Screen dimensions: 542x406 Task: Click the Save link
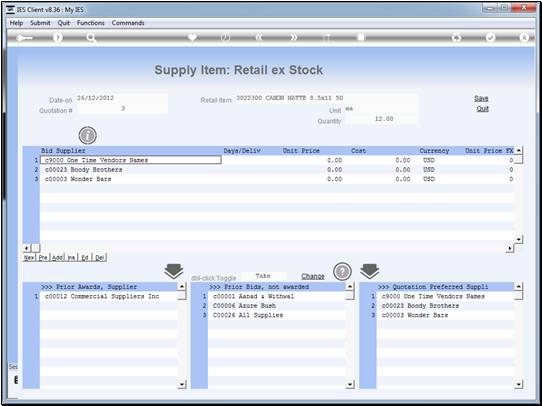[x=481, y=98]
